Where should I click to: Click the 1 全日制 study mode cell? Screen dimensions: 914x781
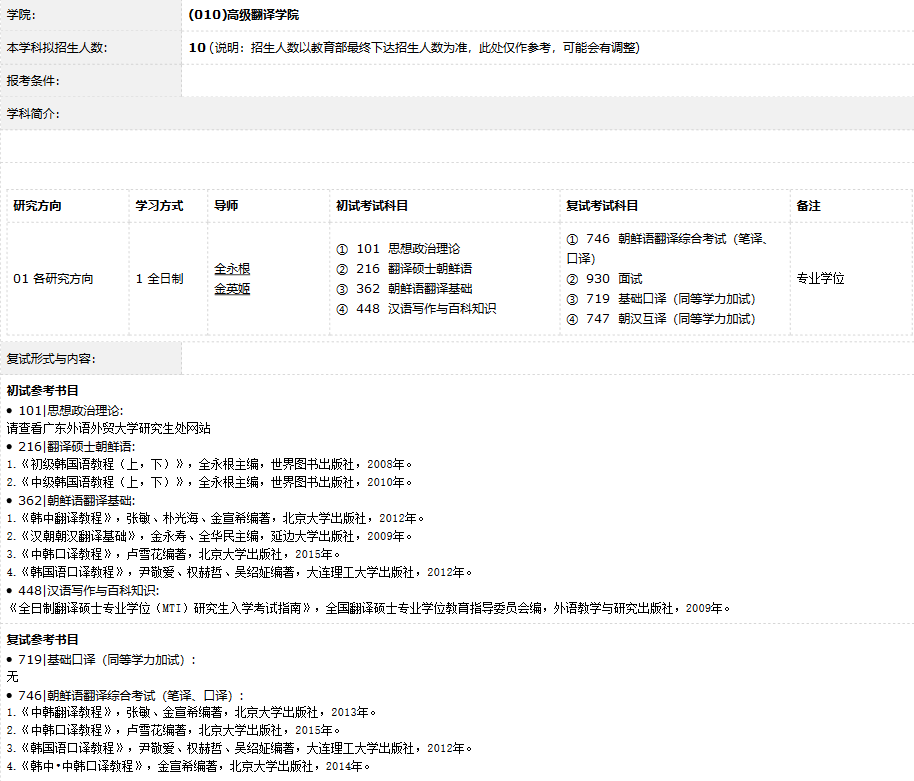point(160,279)
